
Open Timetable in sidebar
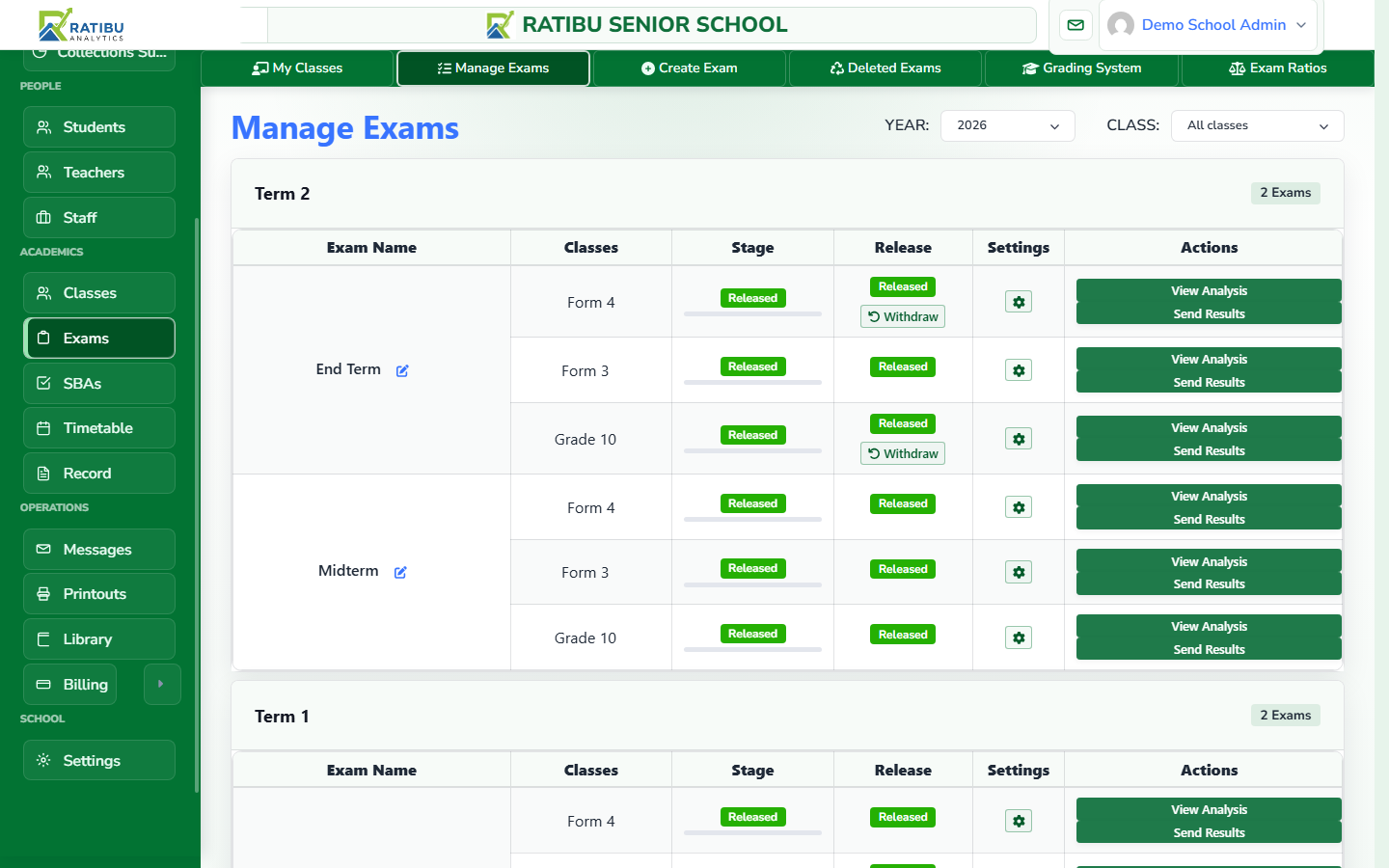[x=99, y=428]
